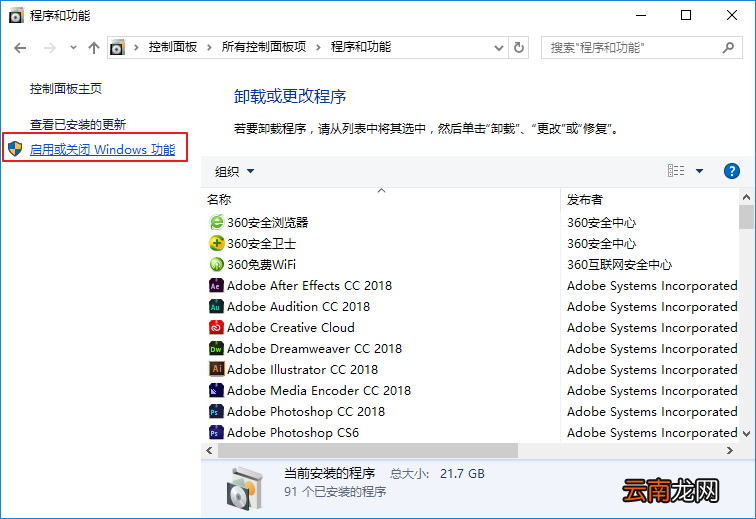Click the scroll right arrow of list
Image resolution: width=756 pixels, height=519 pixels.
(x=729, y=451)
